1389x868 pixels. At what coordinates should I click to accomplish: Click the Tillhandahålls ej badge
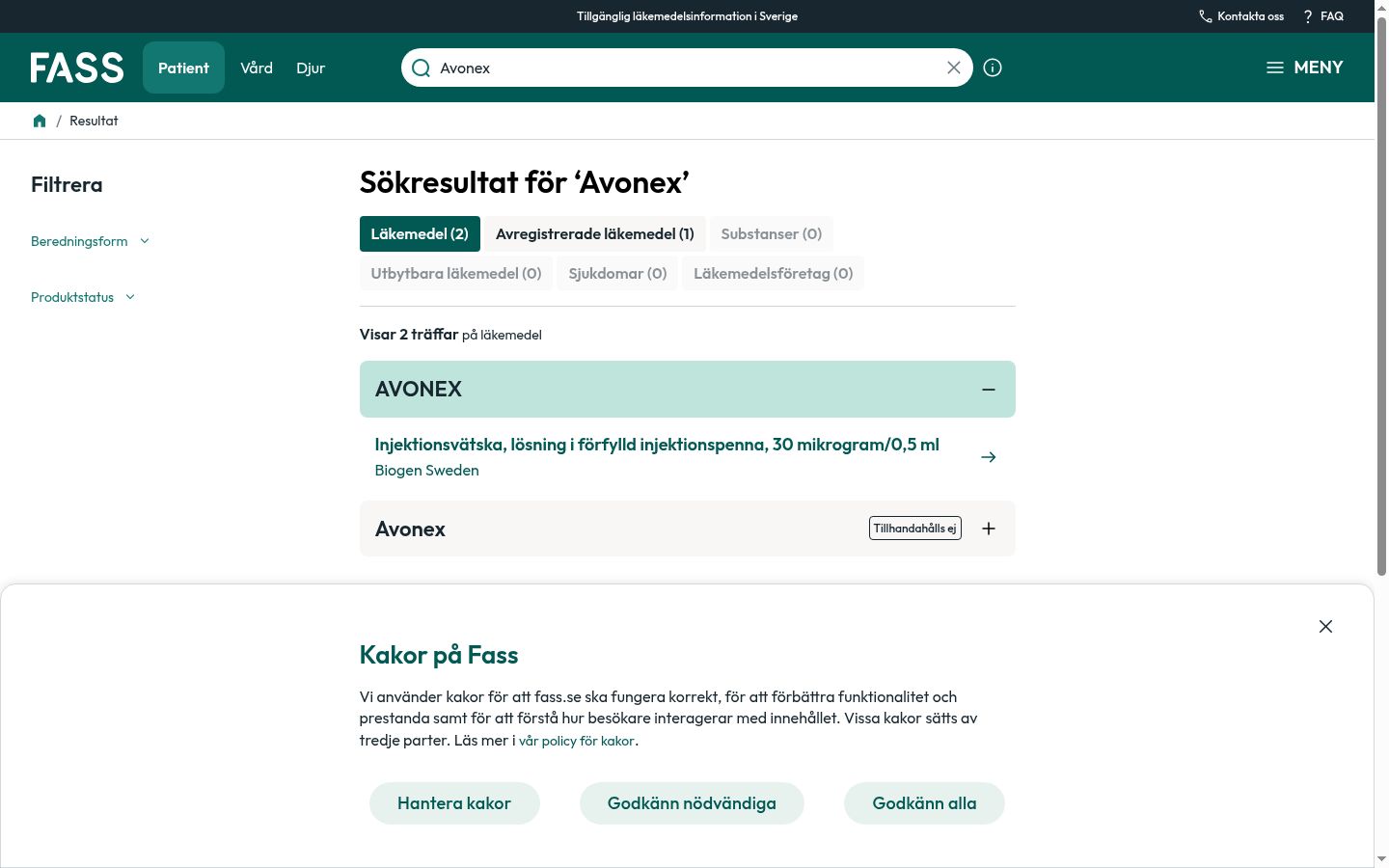tap(915, 529)
